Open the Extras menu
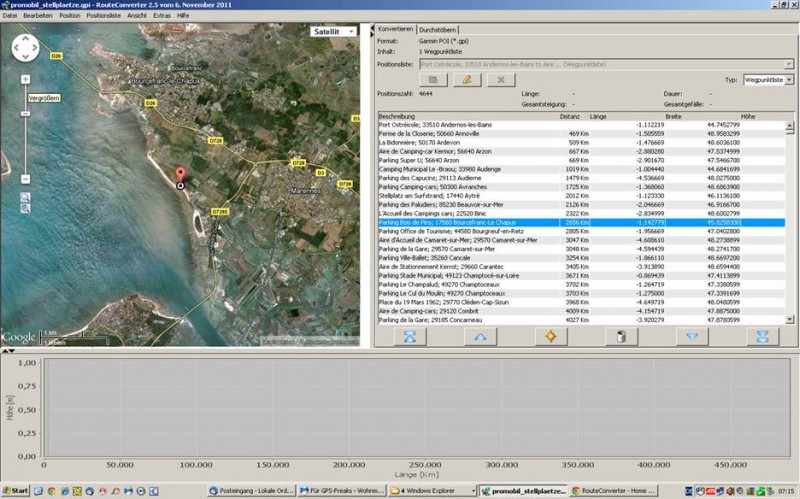 click(162, 16)
